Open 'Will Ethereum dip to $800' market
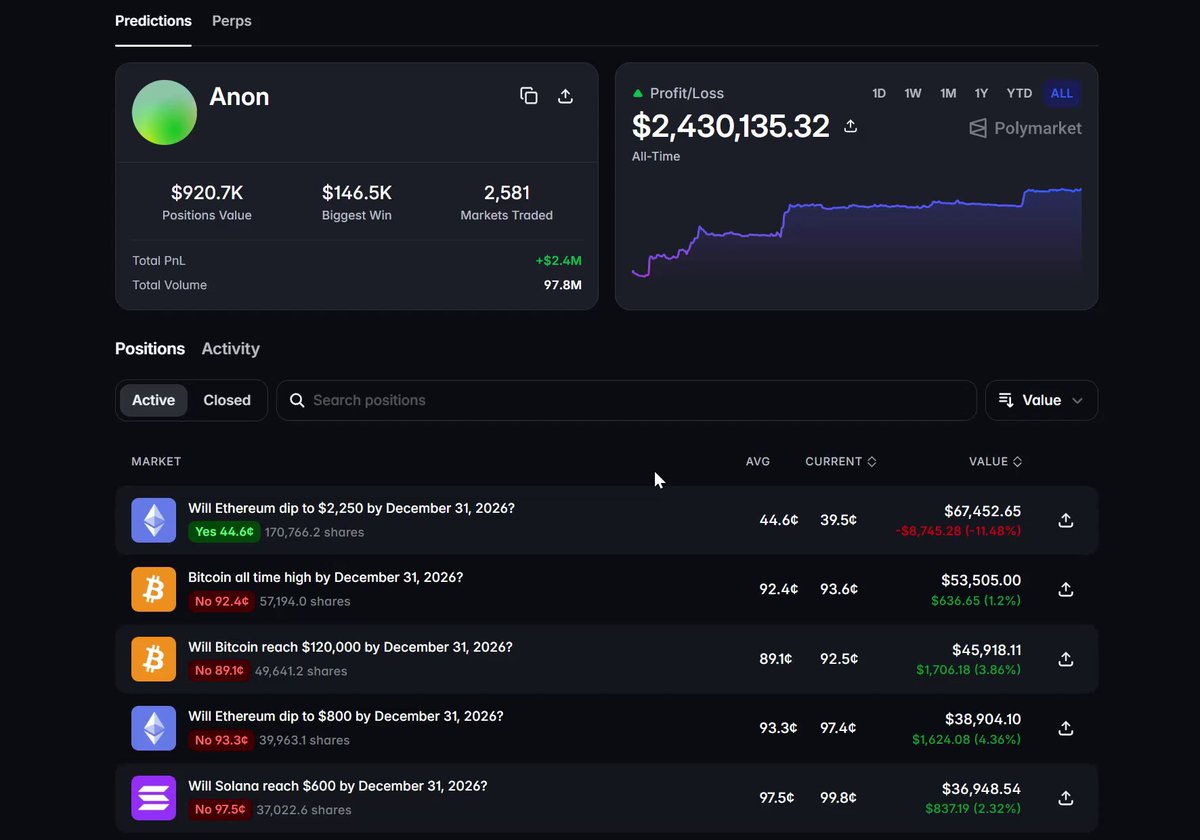 click(346, 716)
